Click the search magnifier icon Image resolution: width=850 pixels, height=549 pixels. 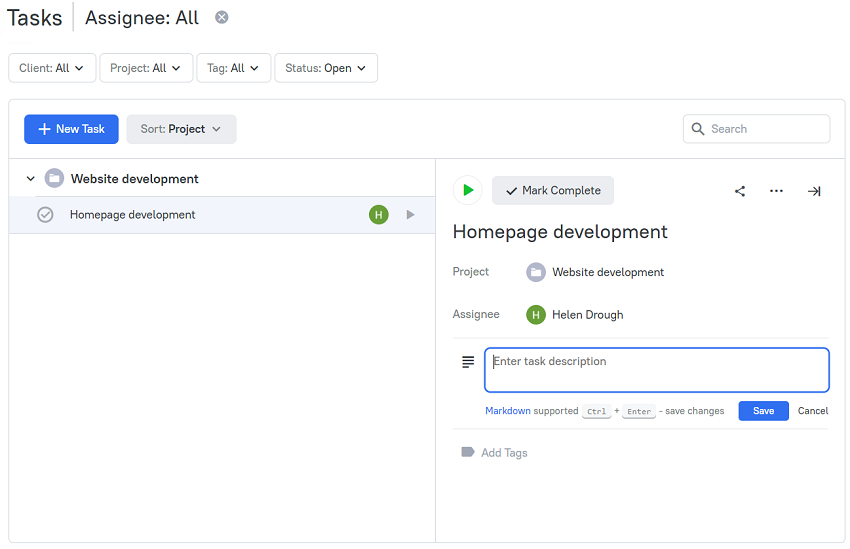pos(698,129)
